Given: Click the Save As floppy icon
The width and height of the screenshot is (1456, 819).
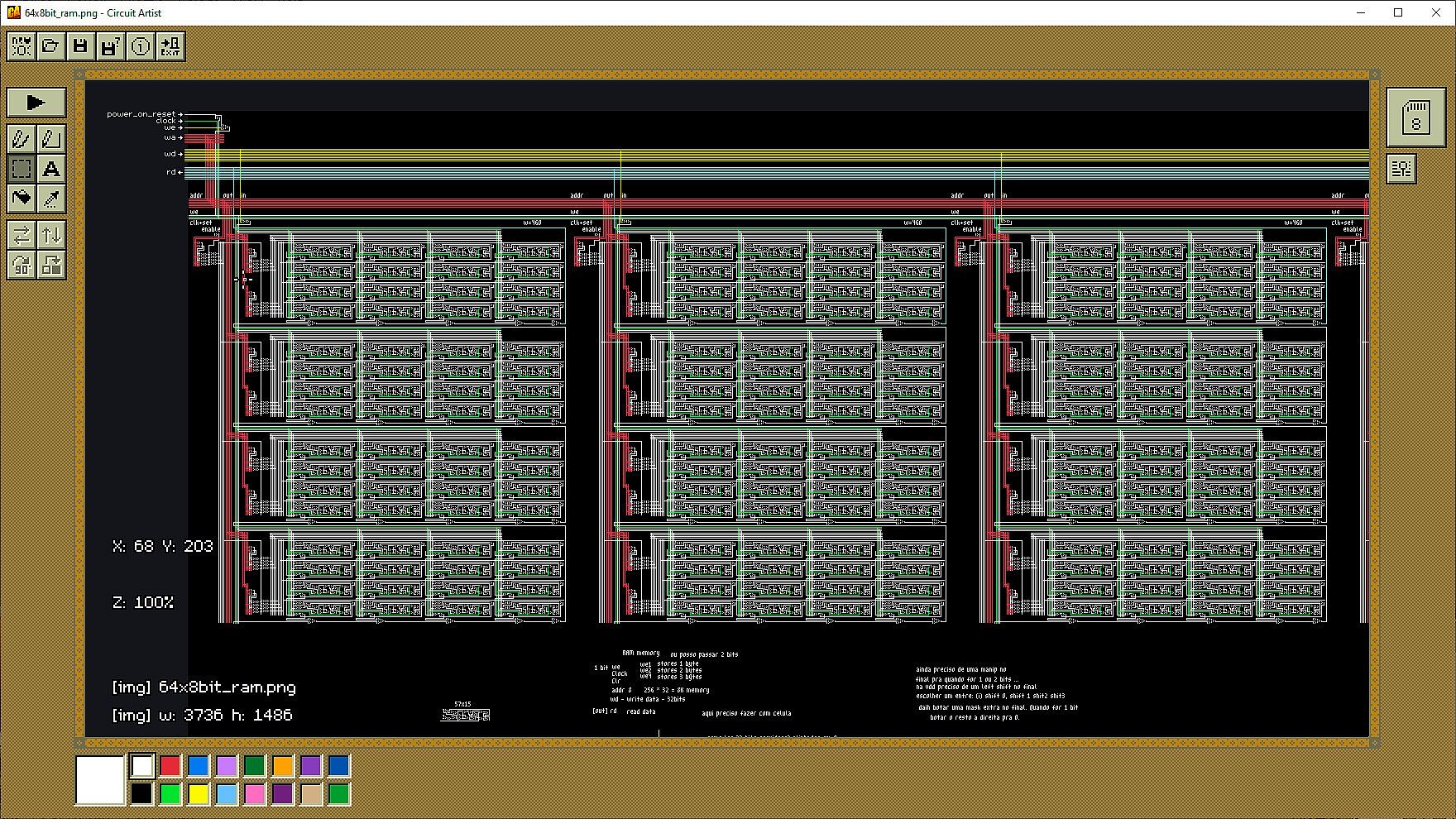Looking at the screenshot, I should coord(110,46).
